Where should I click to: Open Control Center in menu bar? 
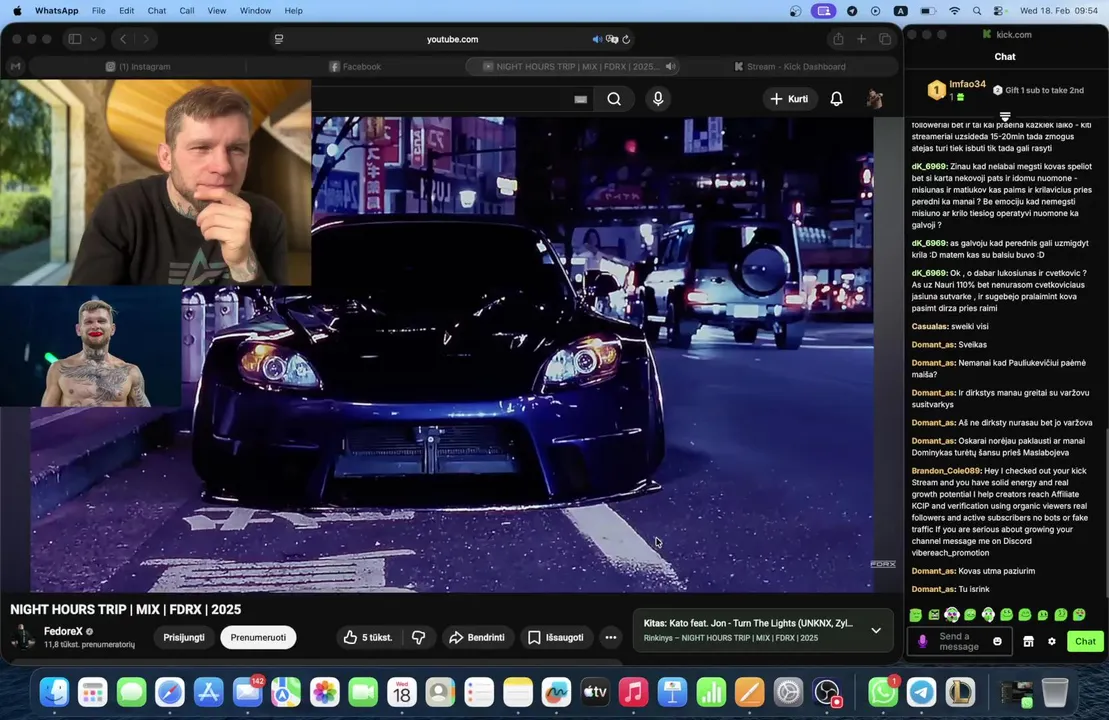[999, 11]
